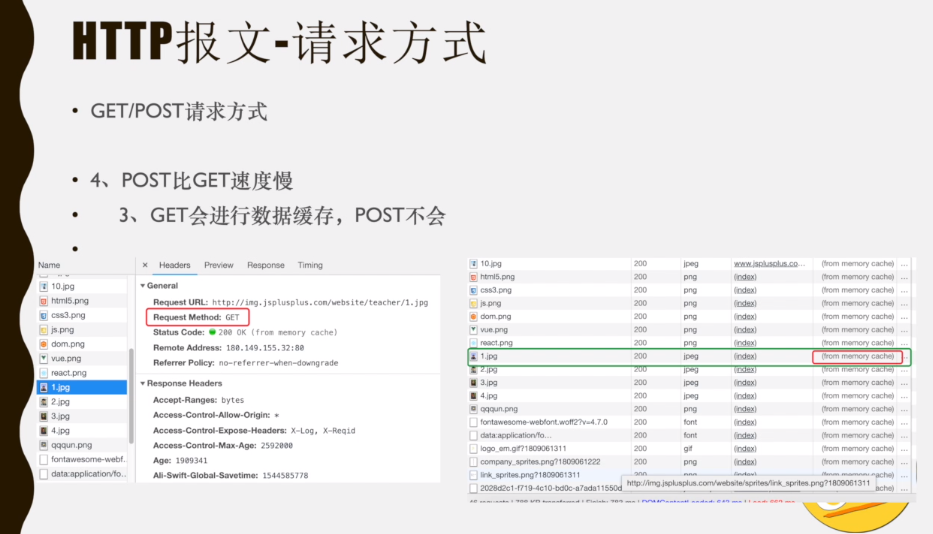Open the Preview tab
The image size is (933, 534).
click(x=218, y=265)
